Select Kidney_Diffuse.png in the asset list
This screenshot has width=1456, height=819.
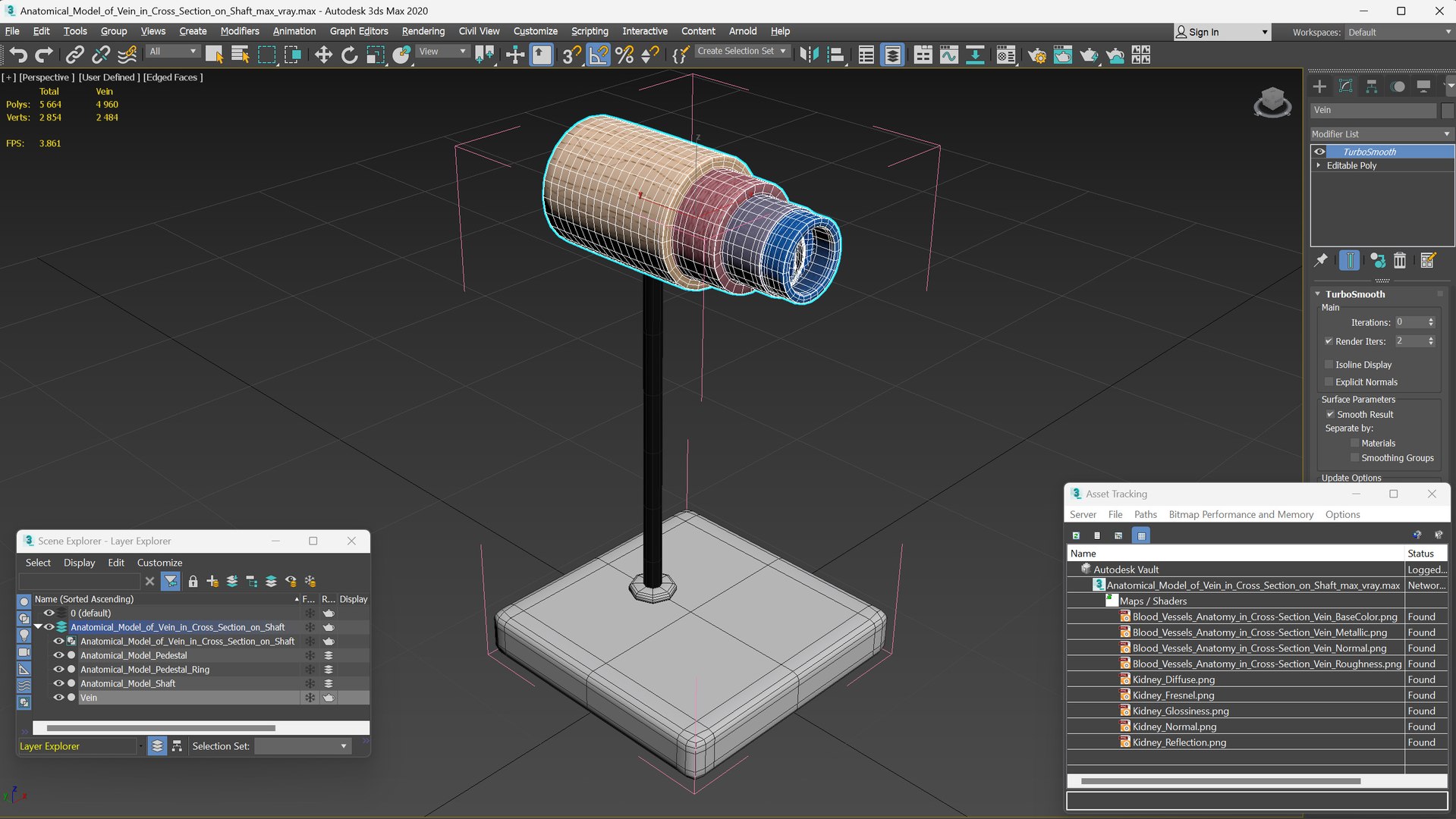1173,679
